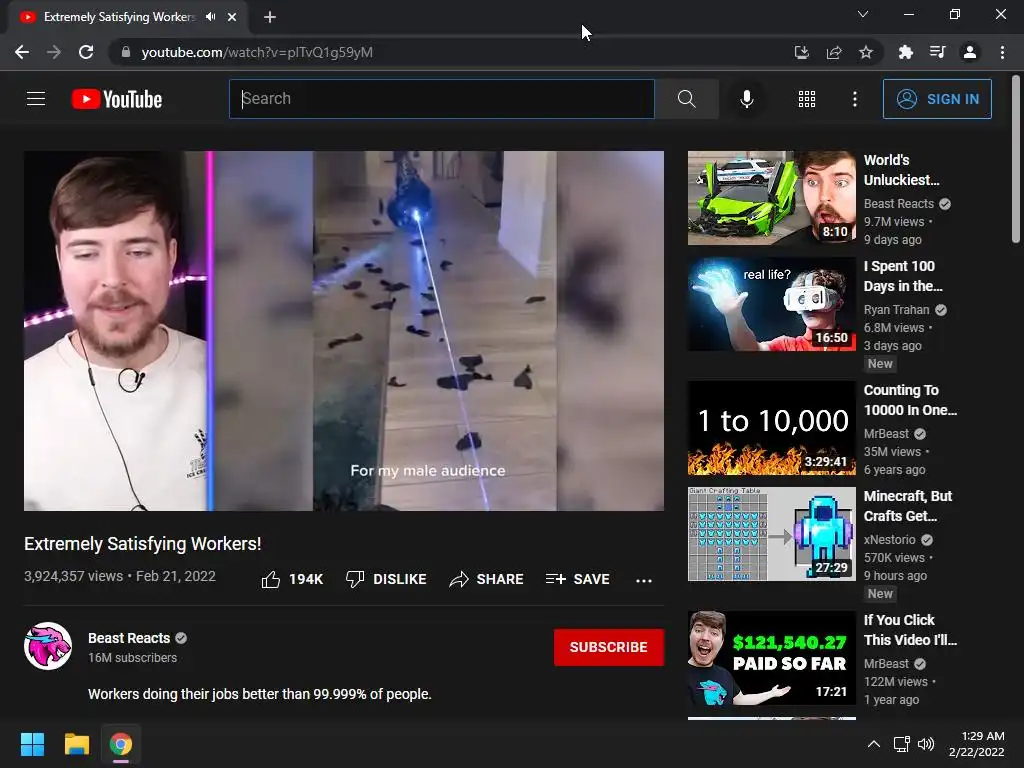
Task: Open the taskbar clock and date
Action: click(977, 744)
